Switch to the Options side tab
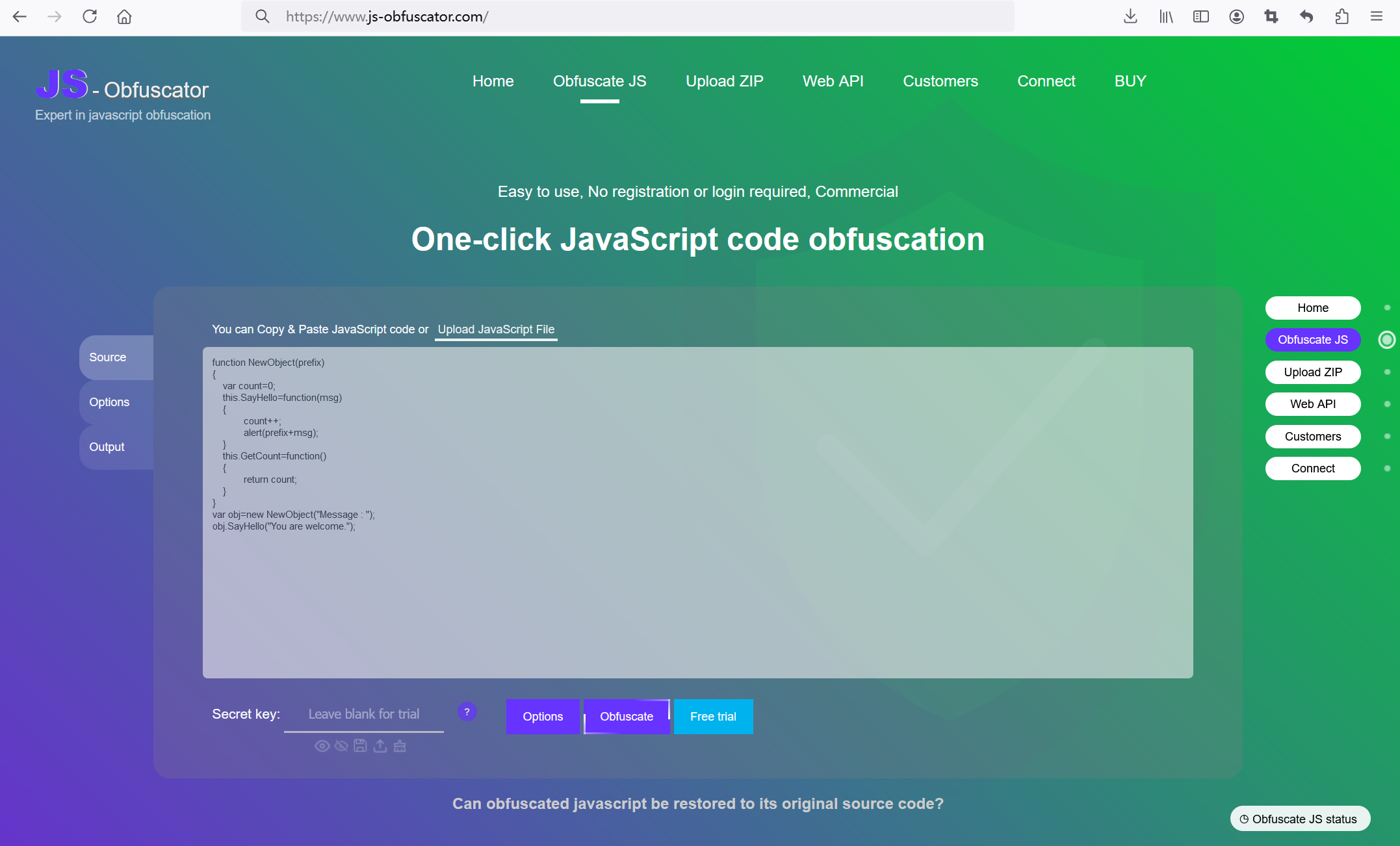Image resolution: width=1400 pixels, height=846 pixels. pos(116,402)
